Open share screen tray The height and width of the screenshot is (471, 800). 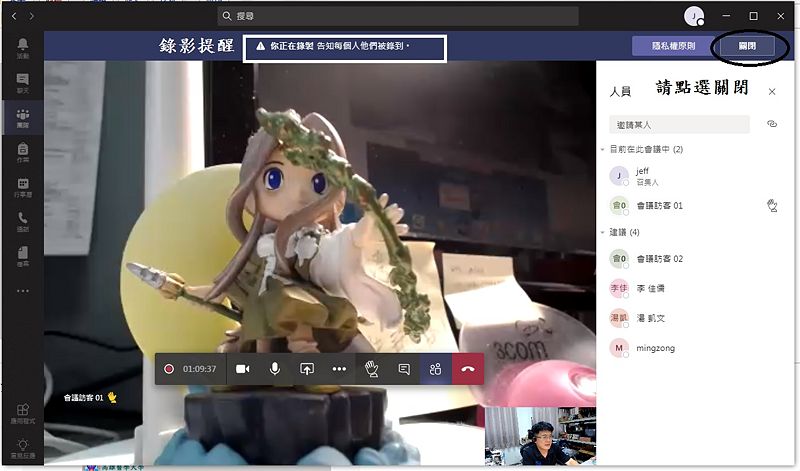(x=307, y=368)
